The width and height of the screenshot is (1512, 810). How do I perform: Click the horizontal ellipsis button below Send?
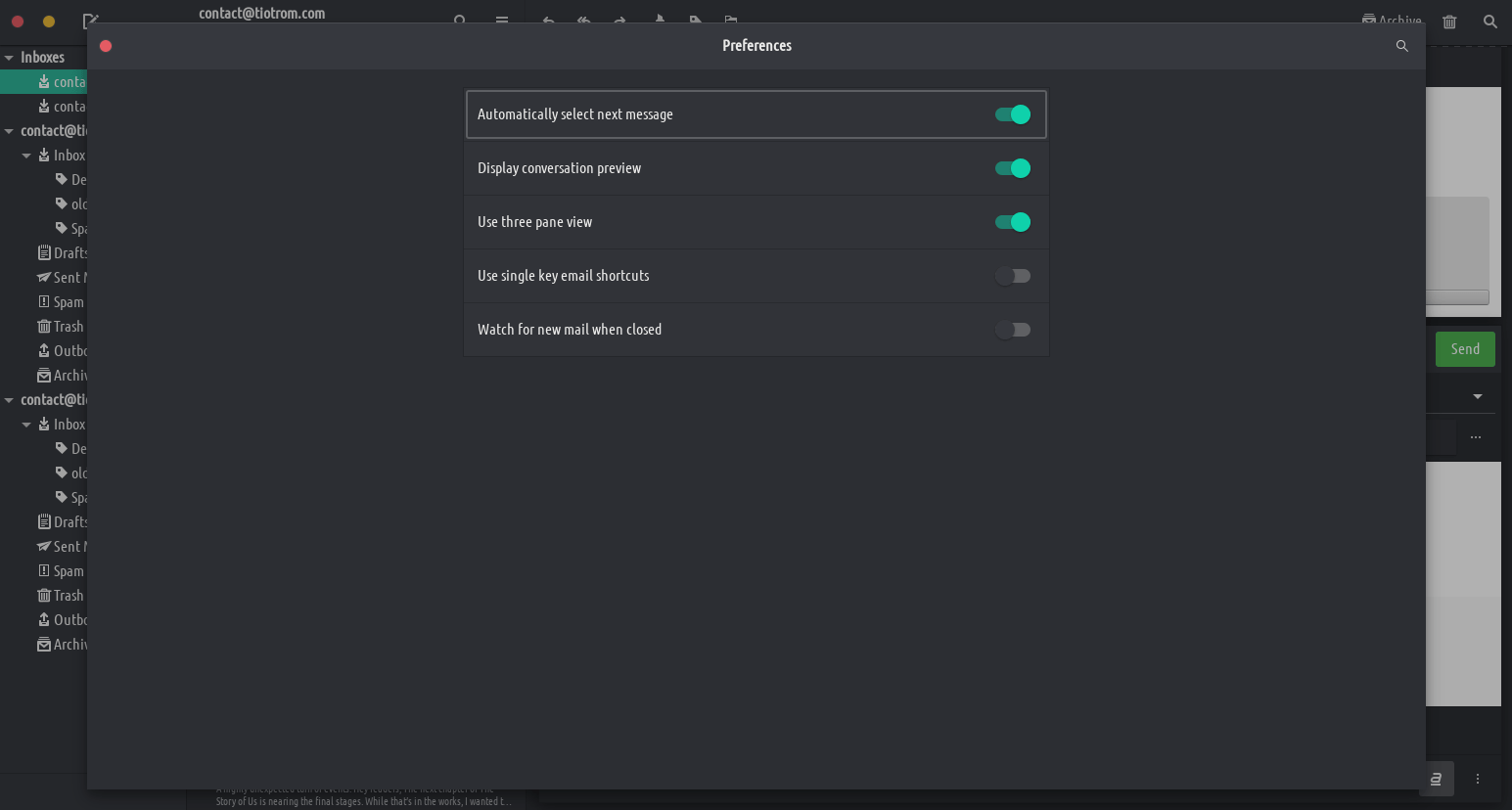pos(1475,437)
